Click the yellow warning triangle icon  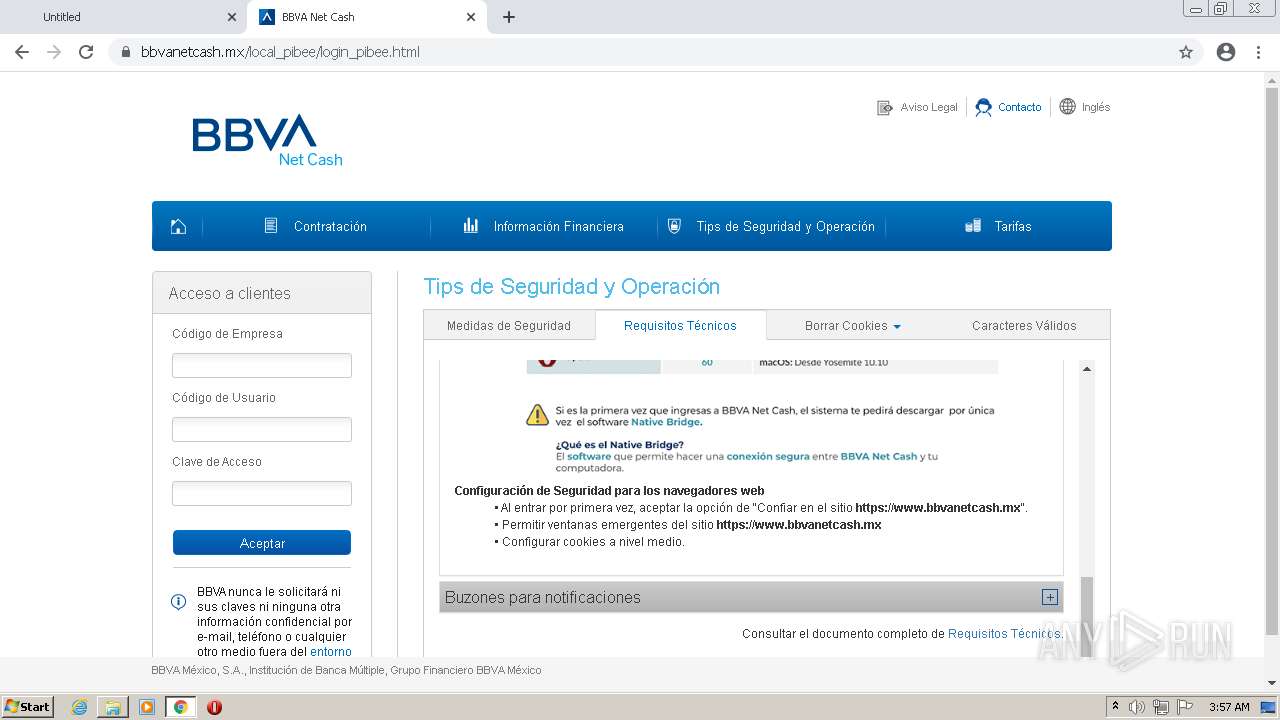click(538, 414)
